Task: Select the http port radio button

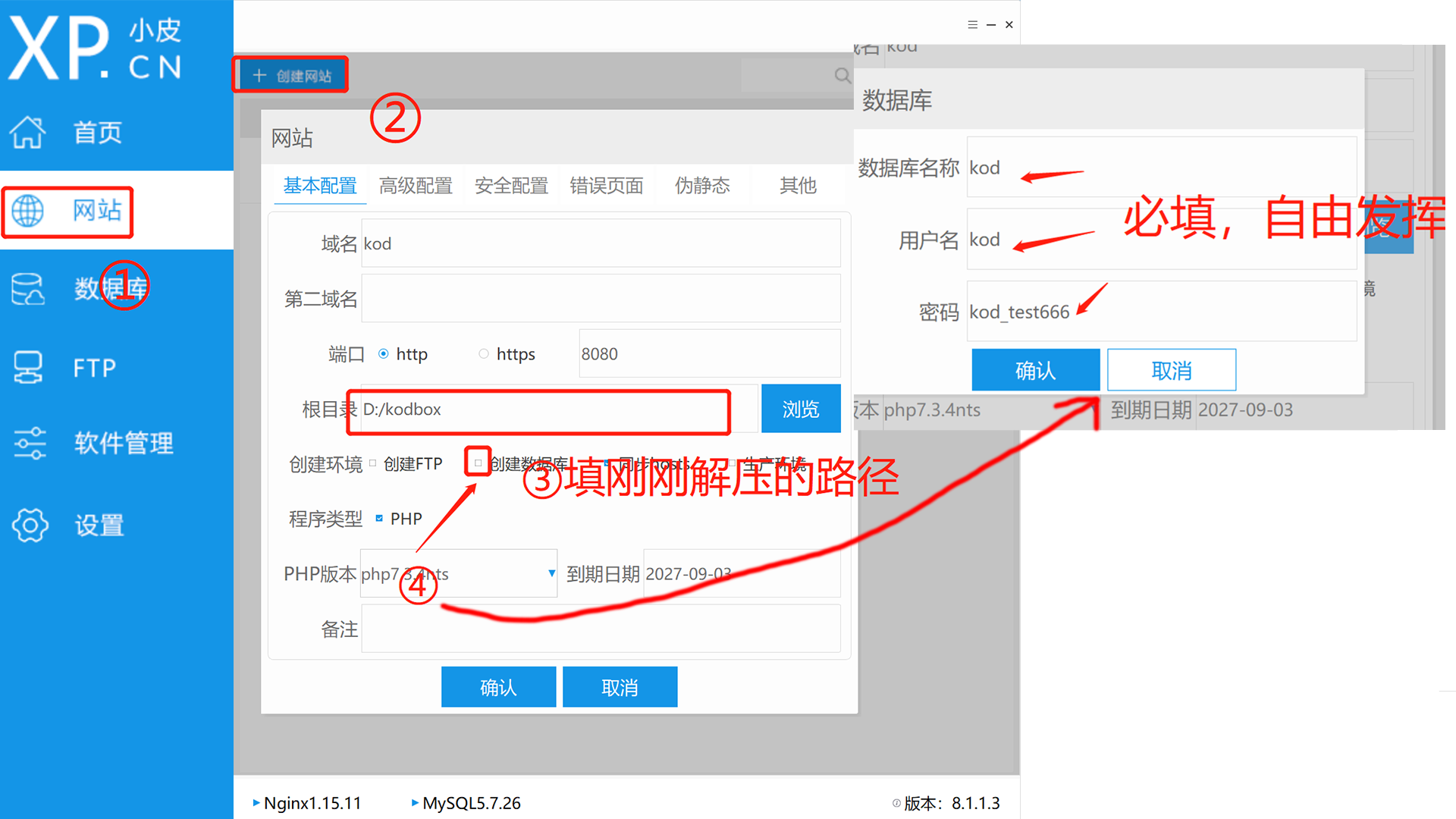Action: pyautogui.click(x=384, y=353)
